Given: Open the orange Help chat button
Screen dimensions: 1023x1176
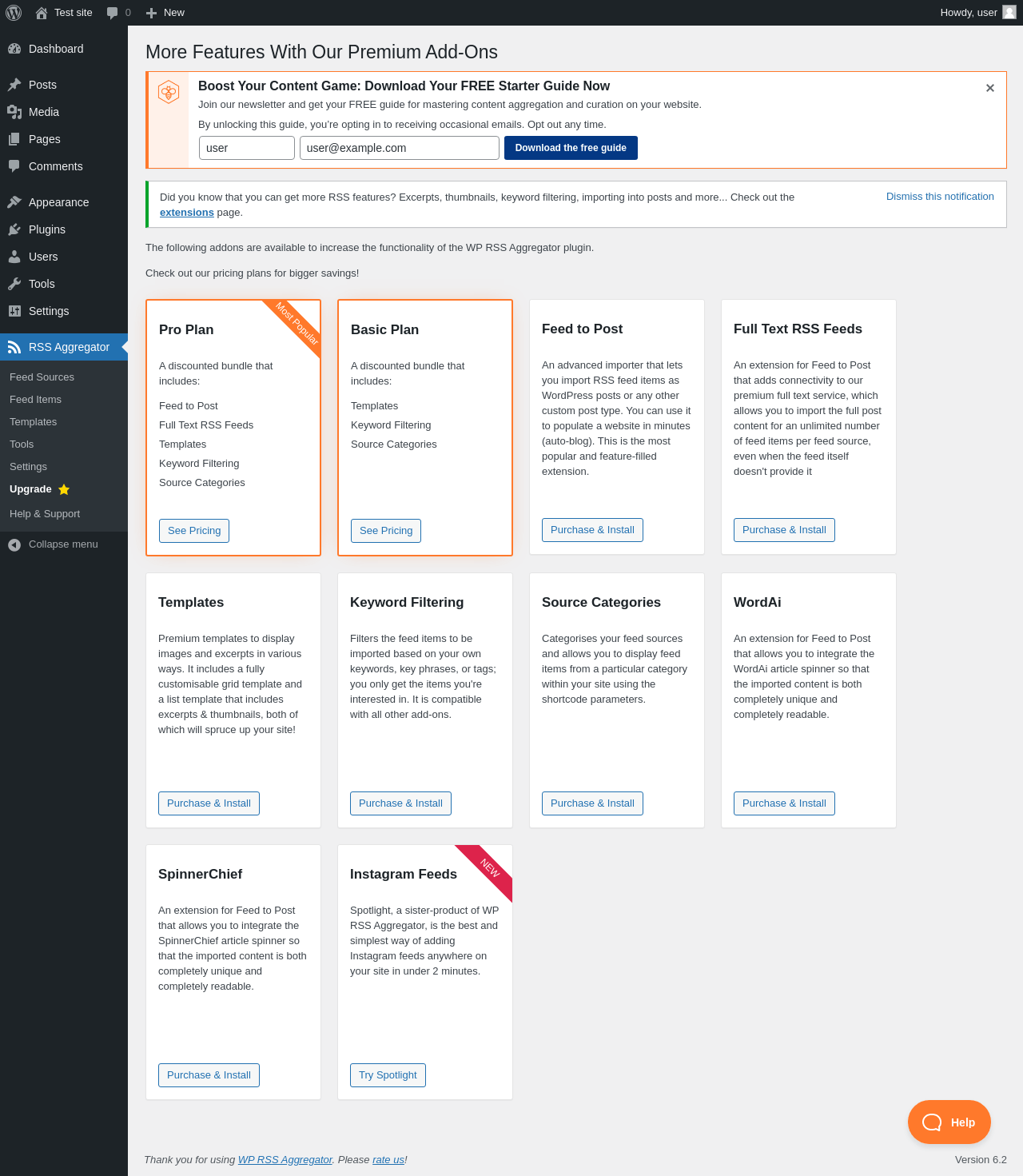Looking at the screenshot, I should (x=949, y=1122).
